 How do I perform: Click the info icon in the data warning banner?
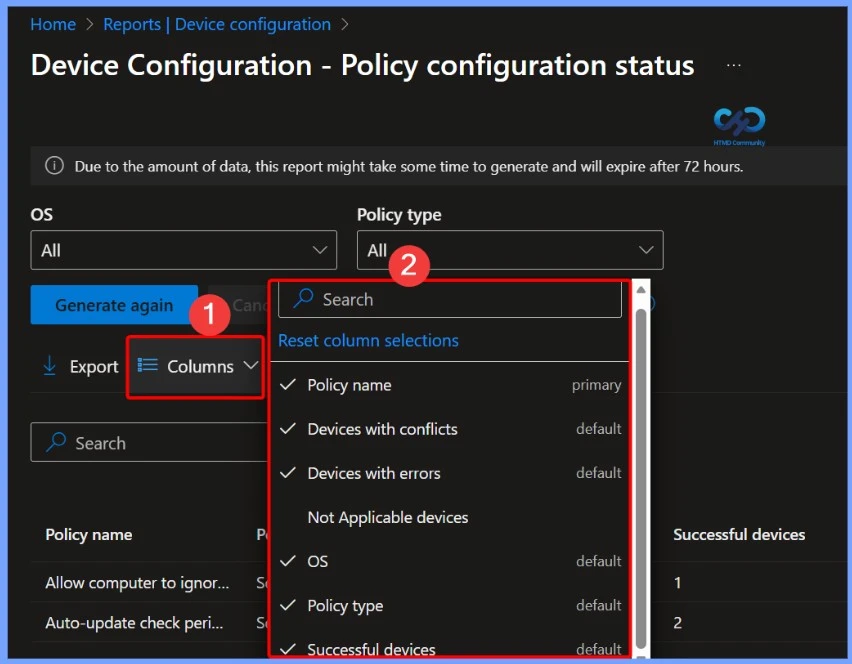pyautogui.click(x=54, y=166)
